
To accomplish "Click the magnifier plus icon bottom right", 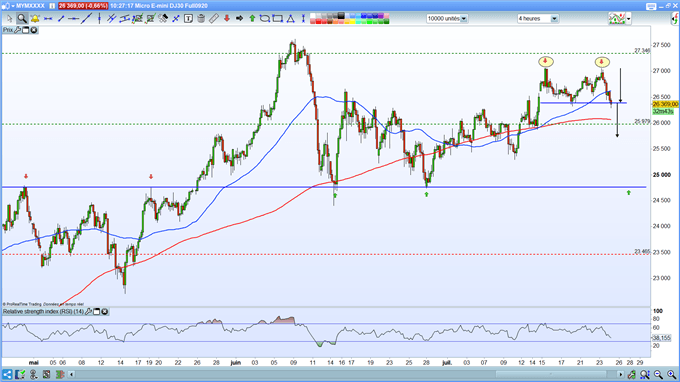I will click(671, 374).
